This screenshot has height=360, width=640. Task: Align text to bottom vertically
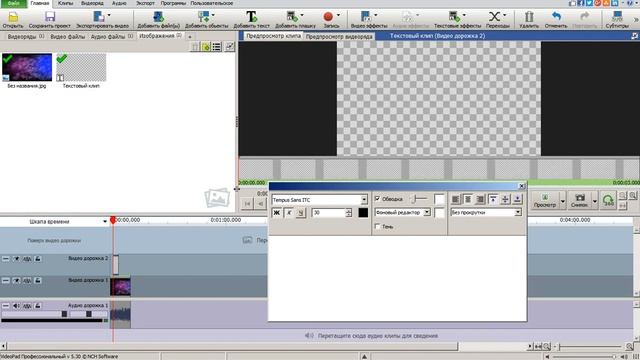click(x=517, y=199)
